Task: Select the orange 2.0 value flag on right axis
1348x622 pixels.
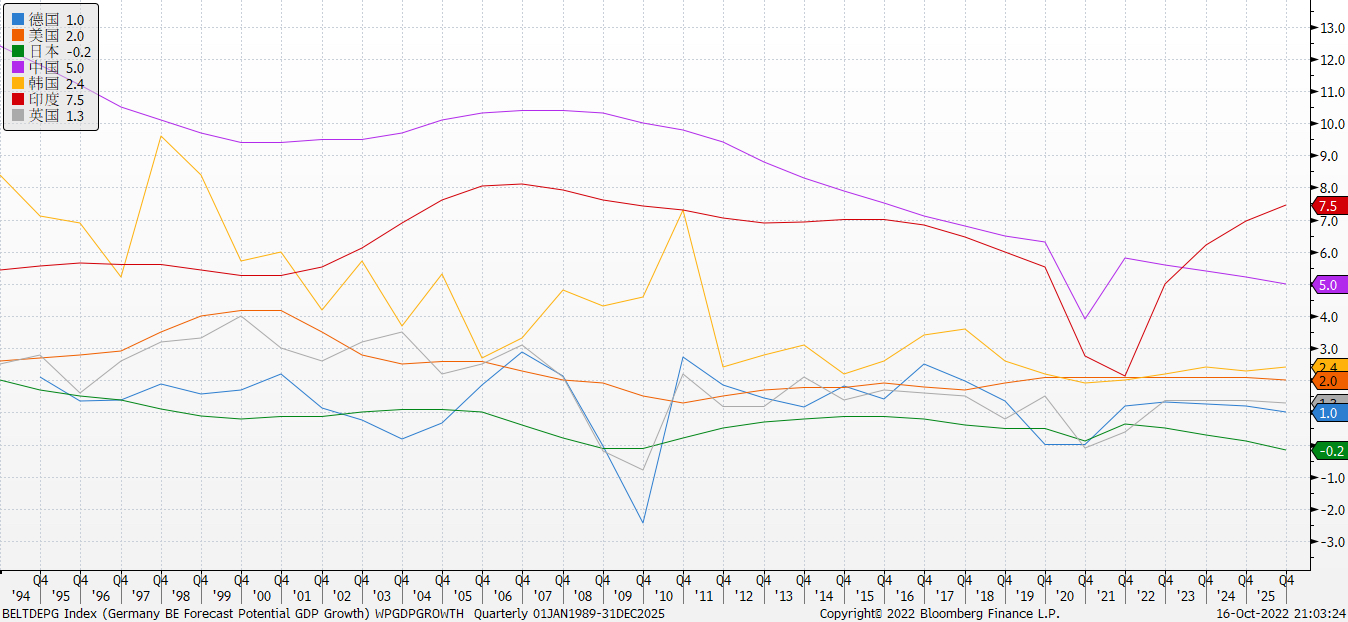Action: point(1327,381)
